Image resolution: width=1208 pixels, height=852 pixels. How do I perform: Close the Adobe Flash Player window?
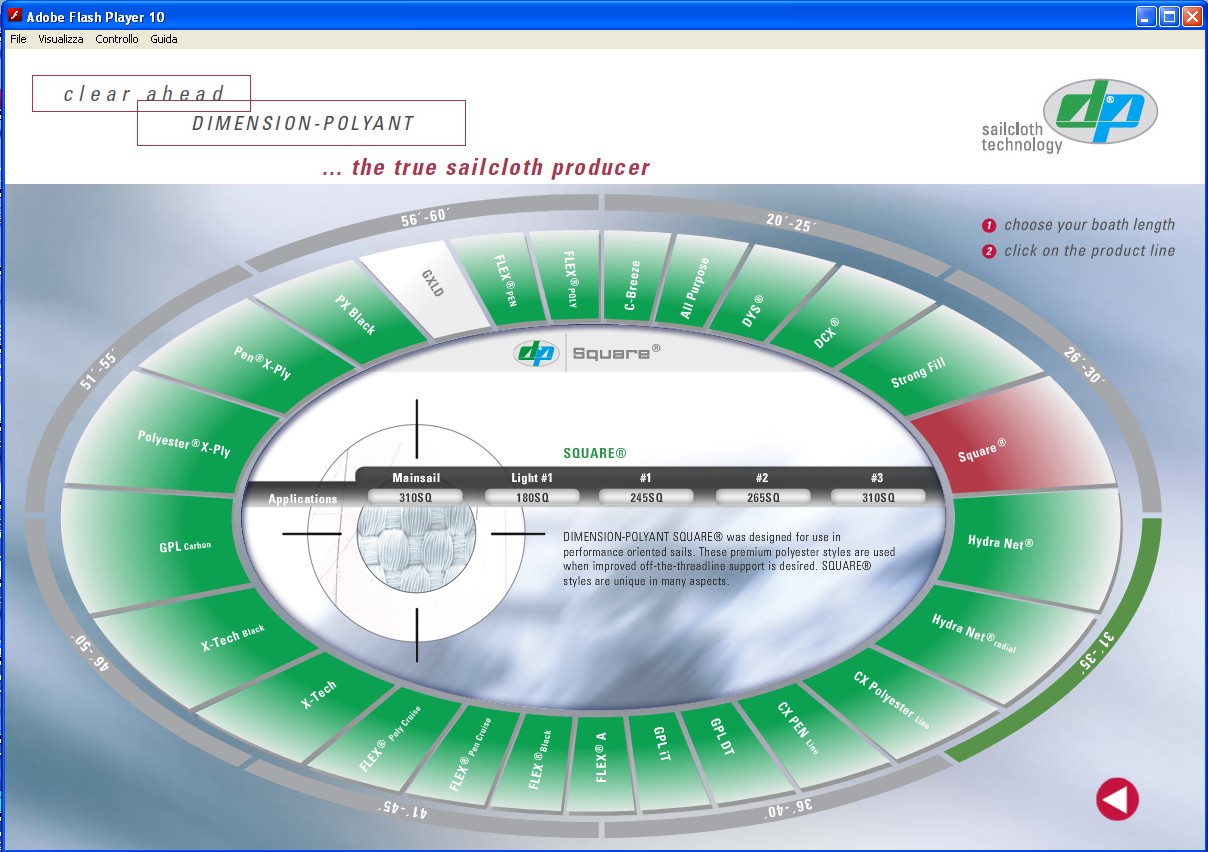pos(1192,16)
